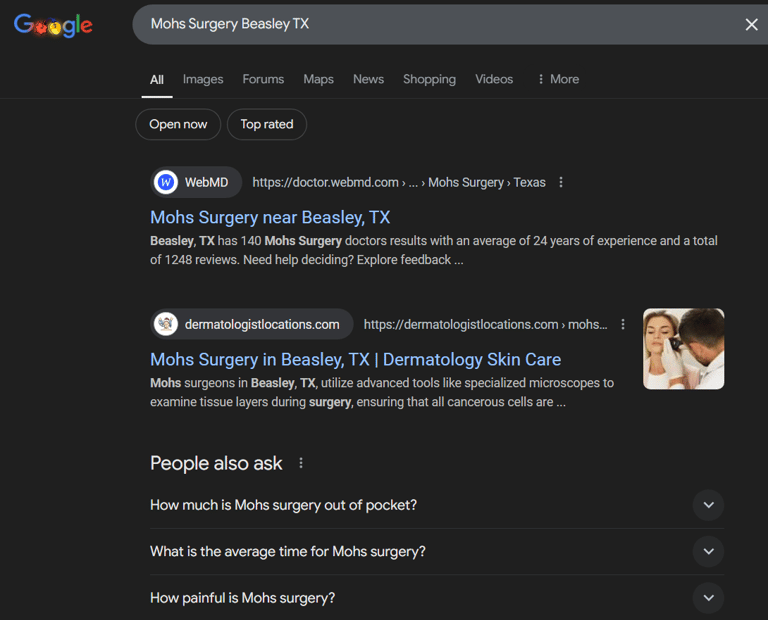The image size is (768, 620).
Task: Select the All results tab
Action: point(157,79)
